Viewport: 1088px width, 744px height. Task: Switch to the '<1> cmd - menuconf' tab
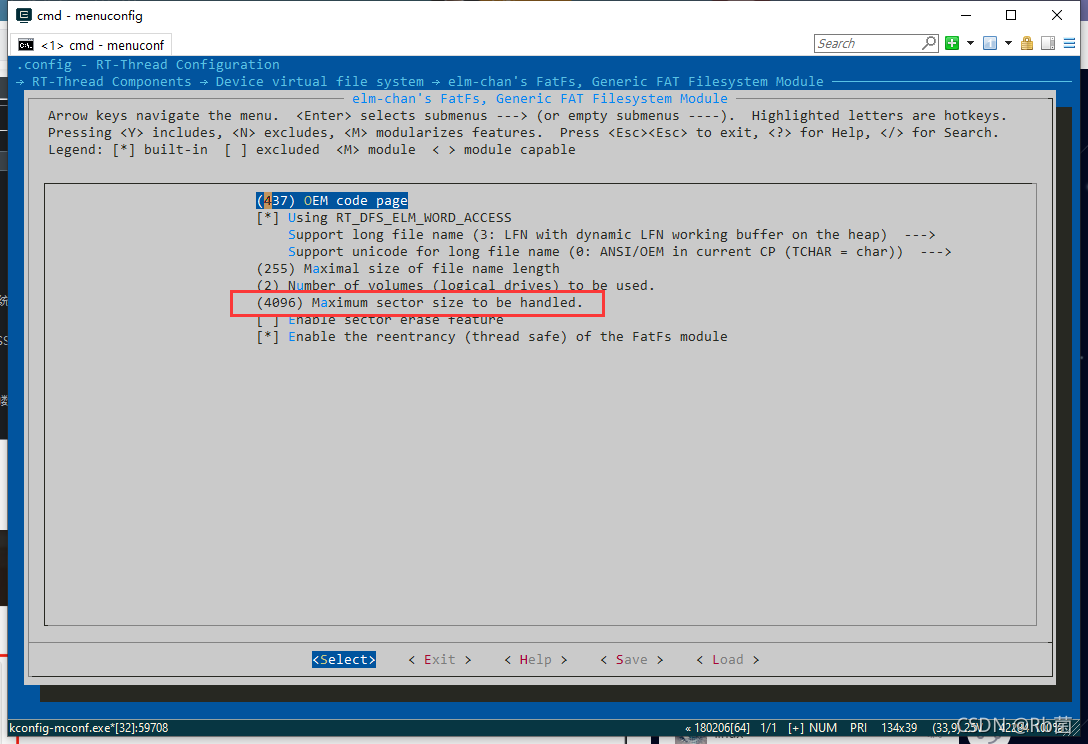[x=91, y=45]
